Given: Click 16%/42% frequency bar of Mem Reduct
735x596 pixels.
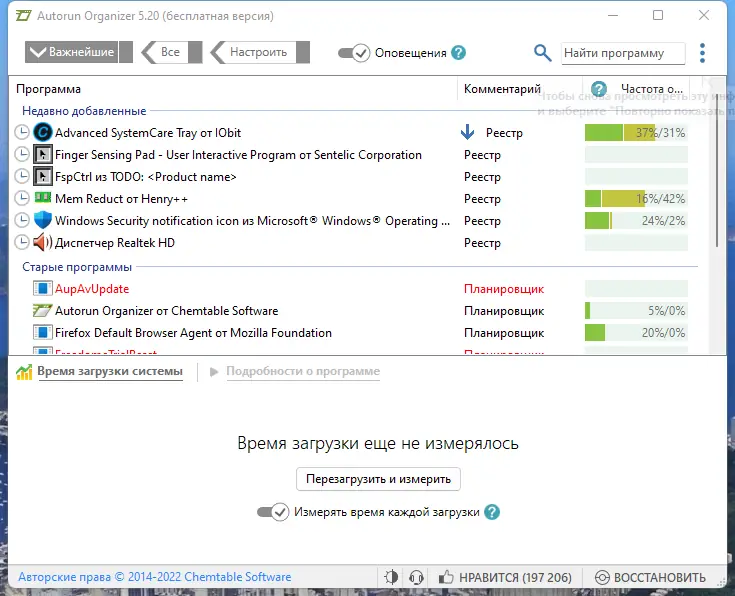Looking at the screenshot, I should 636,199.
